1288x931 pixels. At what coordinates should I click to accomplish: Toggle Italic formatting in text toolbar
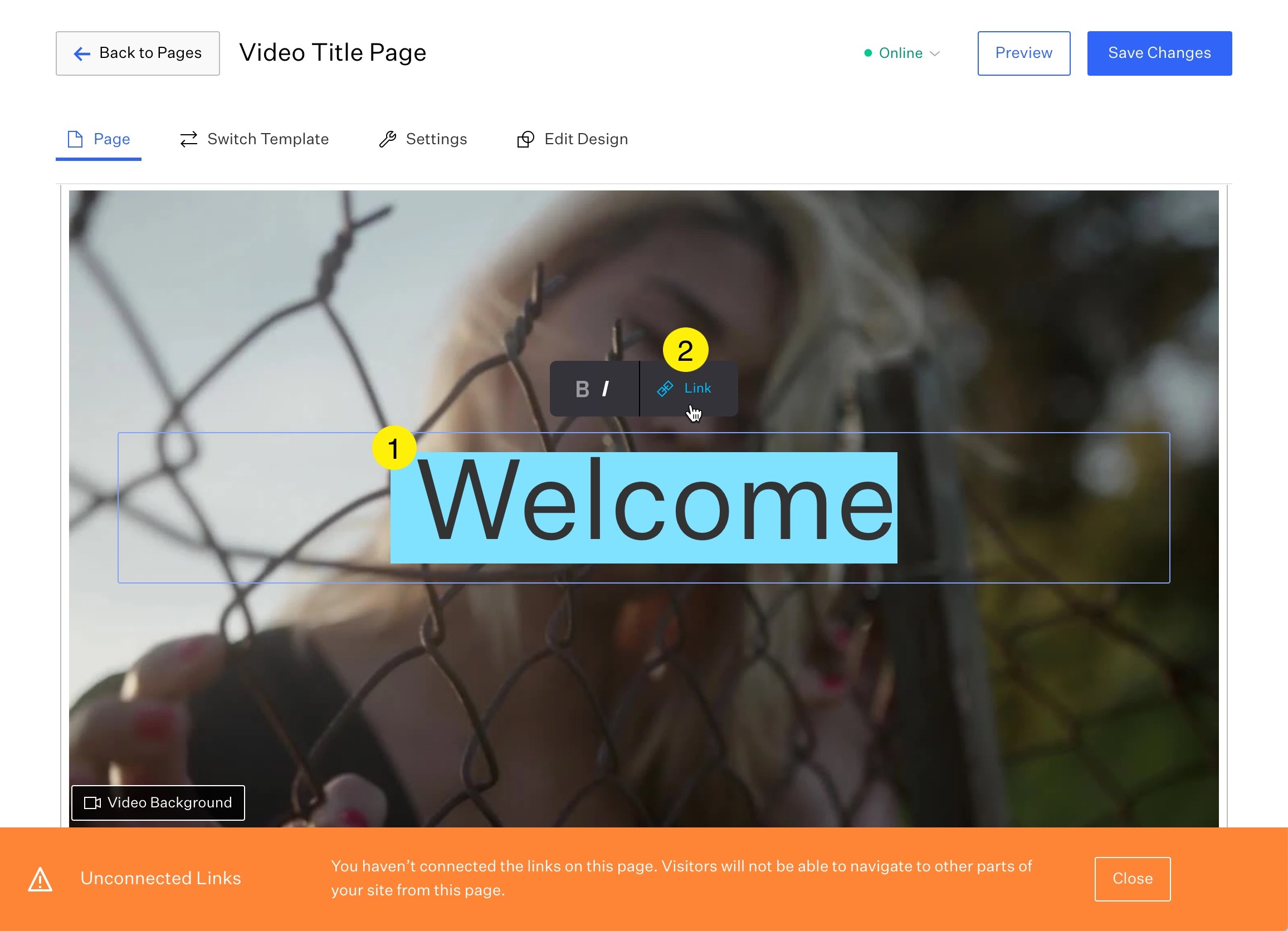(606, 389)
